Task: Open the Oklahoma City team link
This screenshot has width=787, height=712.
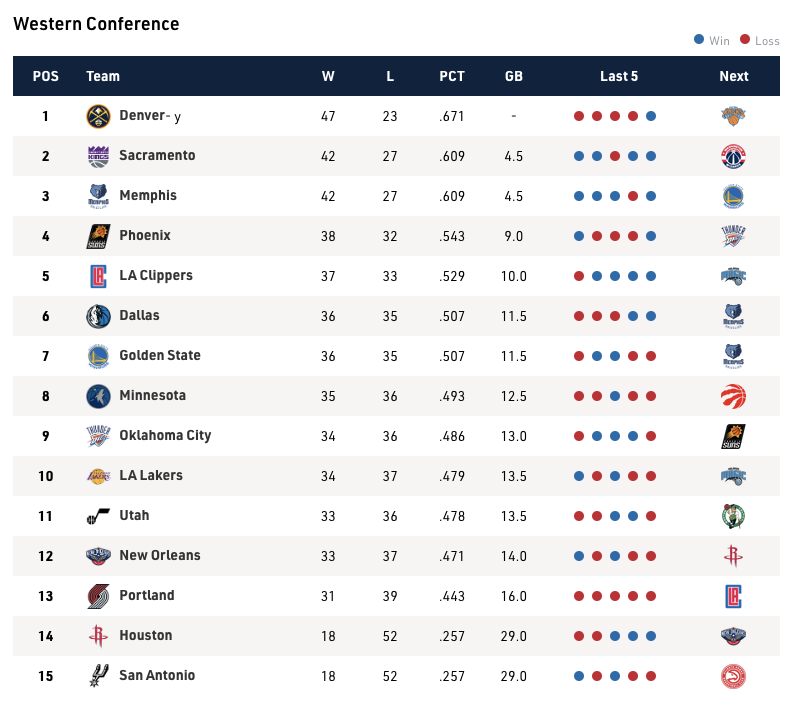Action: click(x=165, y=436)
